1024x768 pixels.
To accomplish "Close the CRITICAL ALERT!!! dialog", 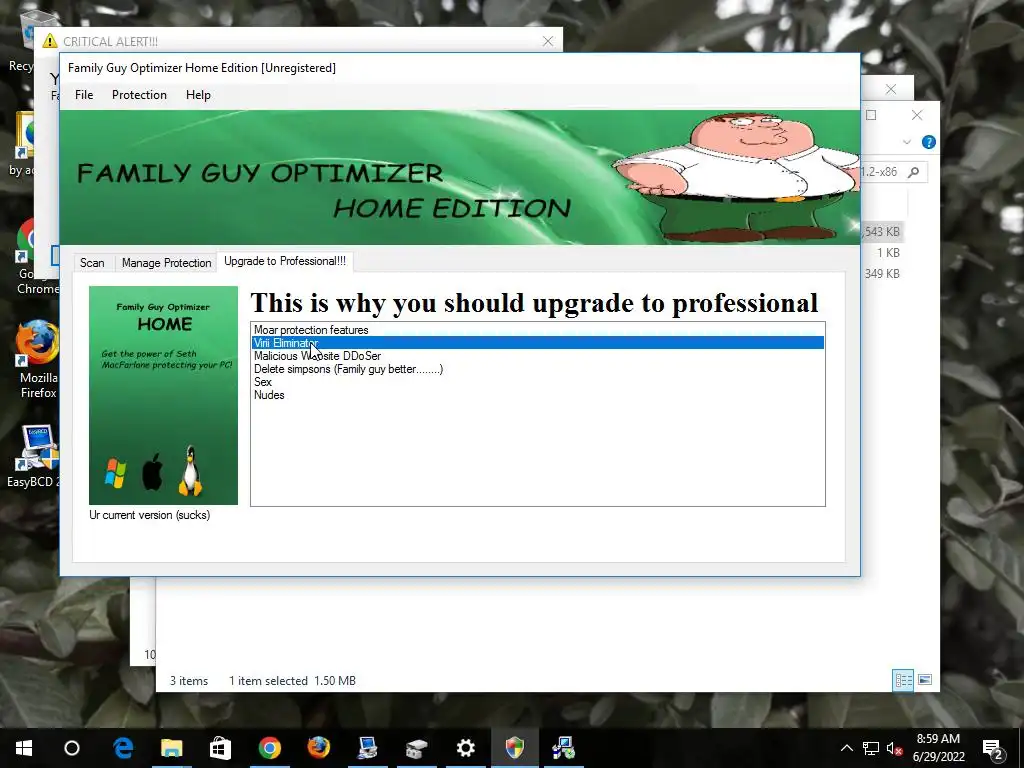I will tap(548, 41).
